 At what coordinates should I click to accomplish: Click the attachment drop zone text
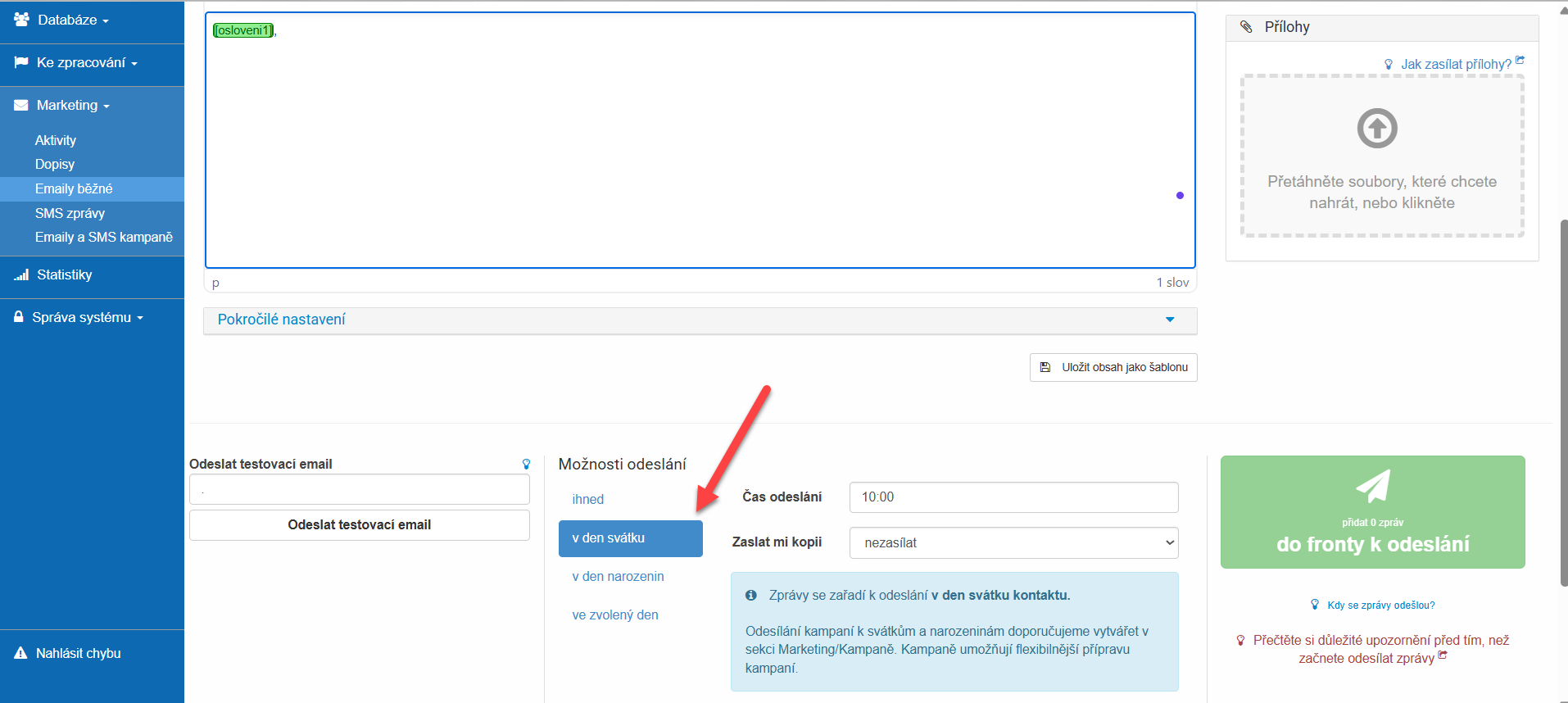(x=1382, y=193)
